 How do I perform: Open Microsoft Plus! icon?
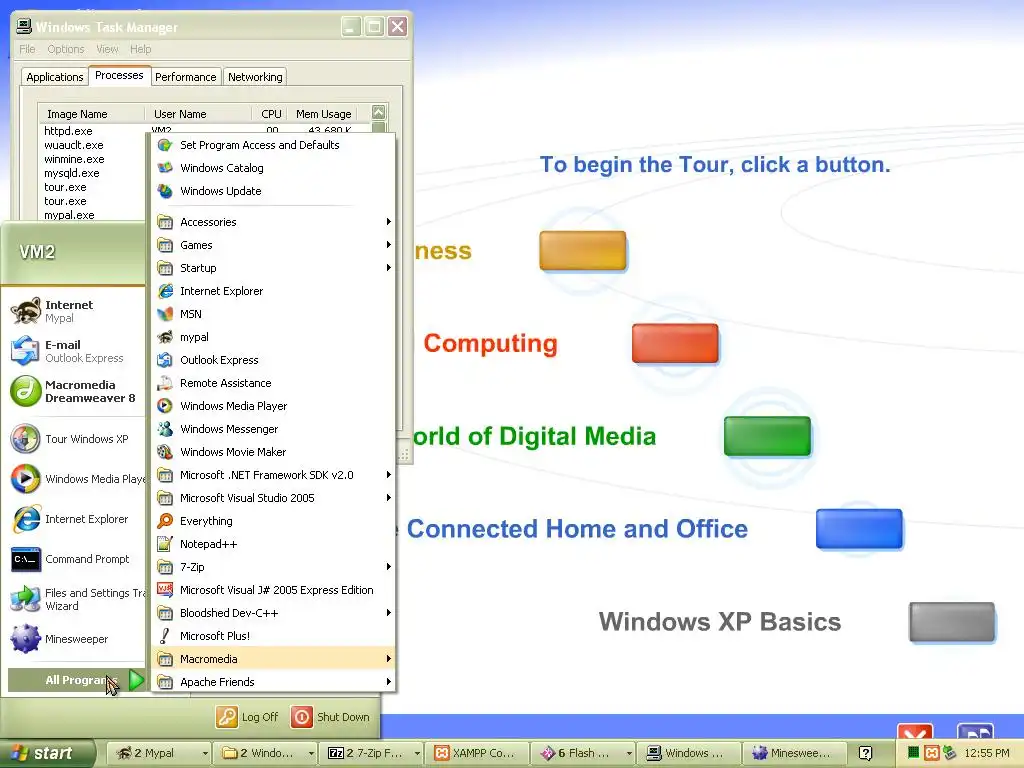[165, 635]
